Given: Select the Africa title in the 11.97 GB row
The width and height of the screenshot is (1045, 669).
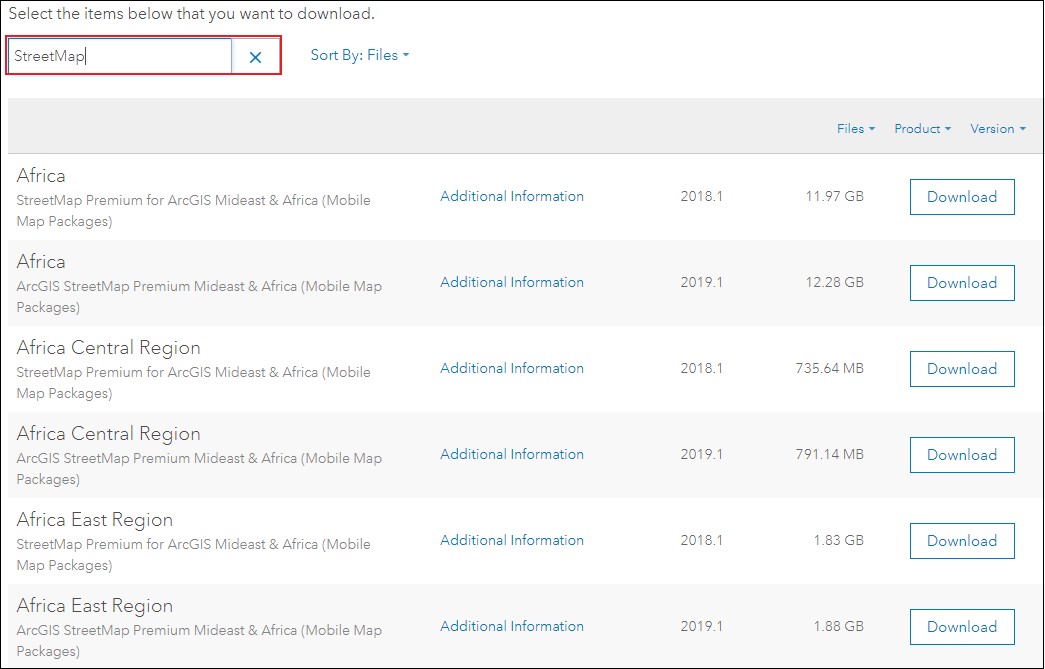Looking at the screenshot, I should [x=41, y=175].
